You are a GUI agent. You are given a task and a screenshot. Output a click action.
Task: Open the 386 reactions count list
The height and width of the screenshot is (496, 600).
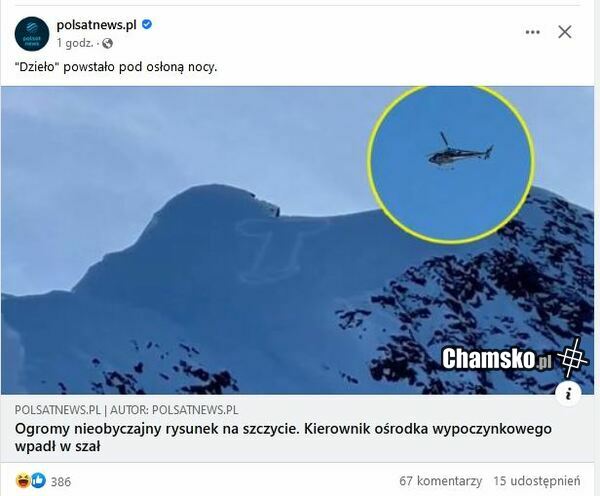coord(61,481)
